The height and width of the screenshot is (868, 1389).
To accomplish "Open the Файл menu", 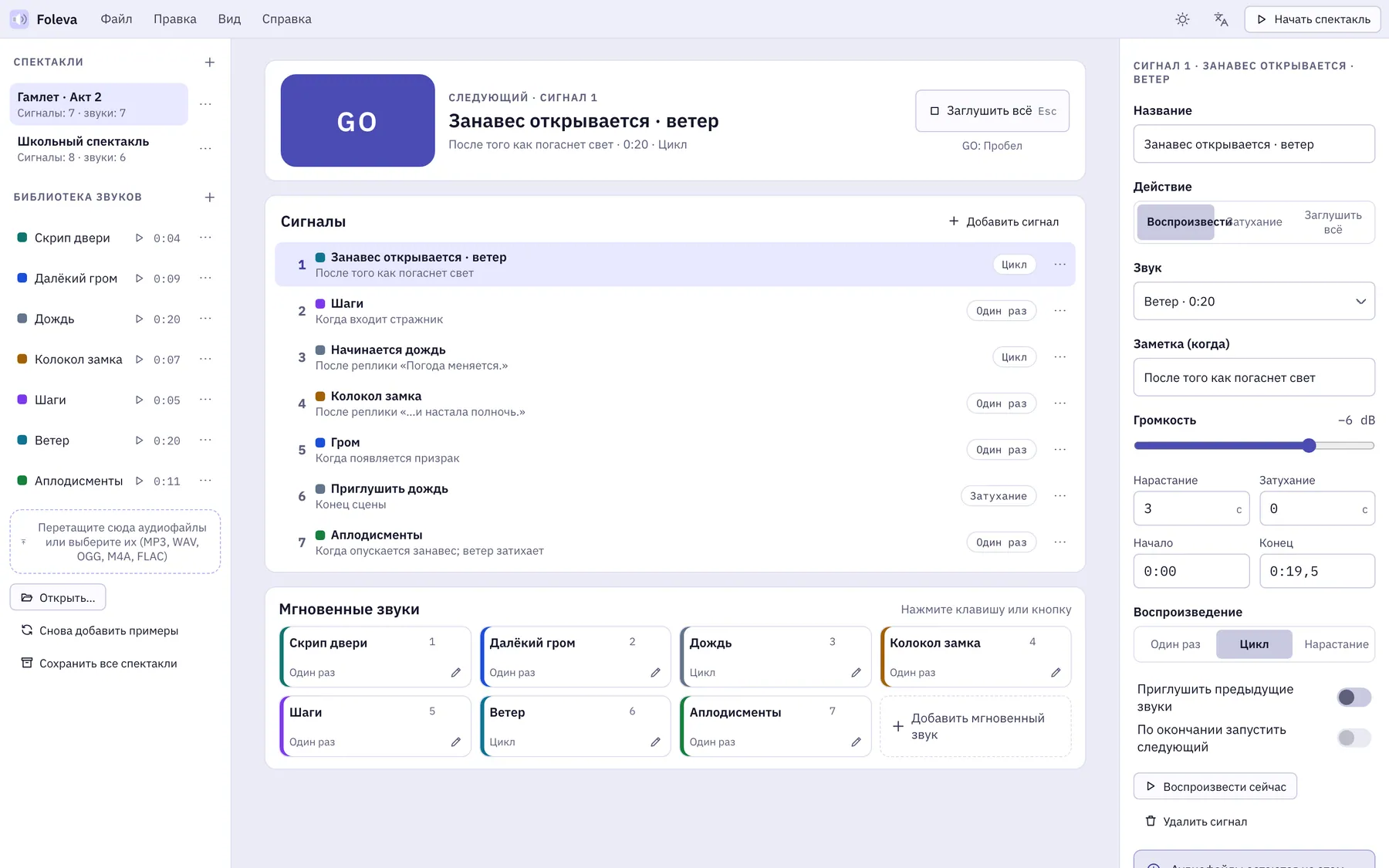I will (x=117, y=19).
